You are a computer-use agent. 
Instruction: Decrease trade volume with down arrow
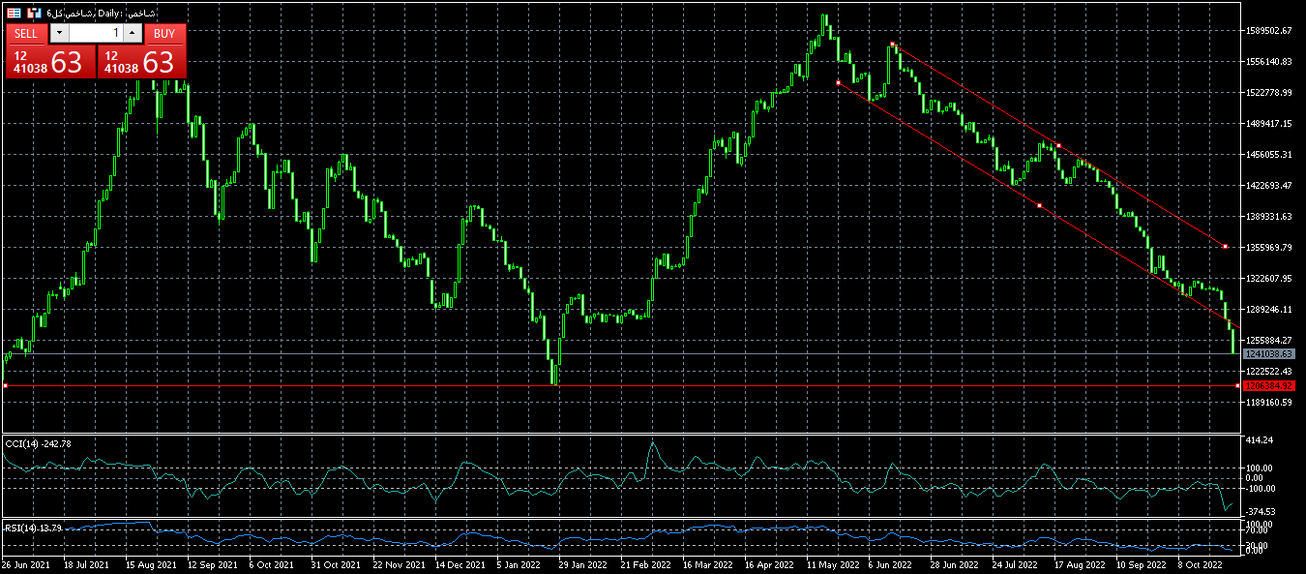(59, 33)
